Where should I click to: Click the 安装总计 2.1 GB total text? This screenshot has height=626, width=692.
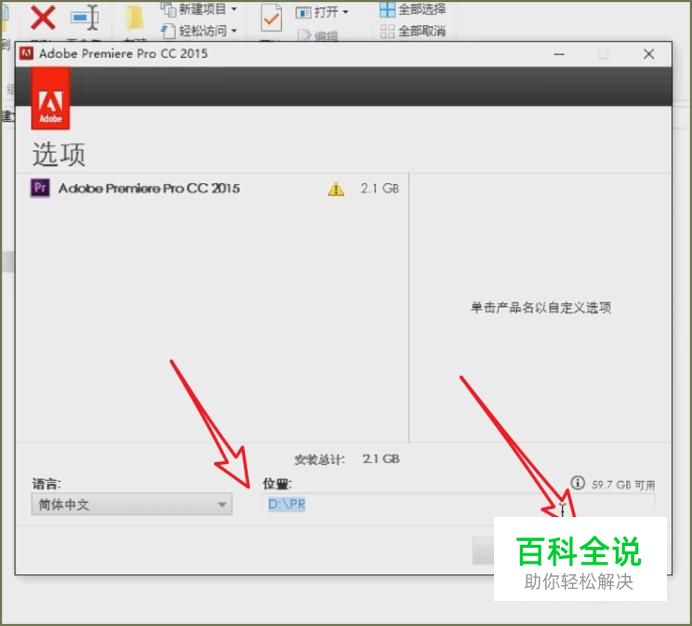[x=347, y=459]
